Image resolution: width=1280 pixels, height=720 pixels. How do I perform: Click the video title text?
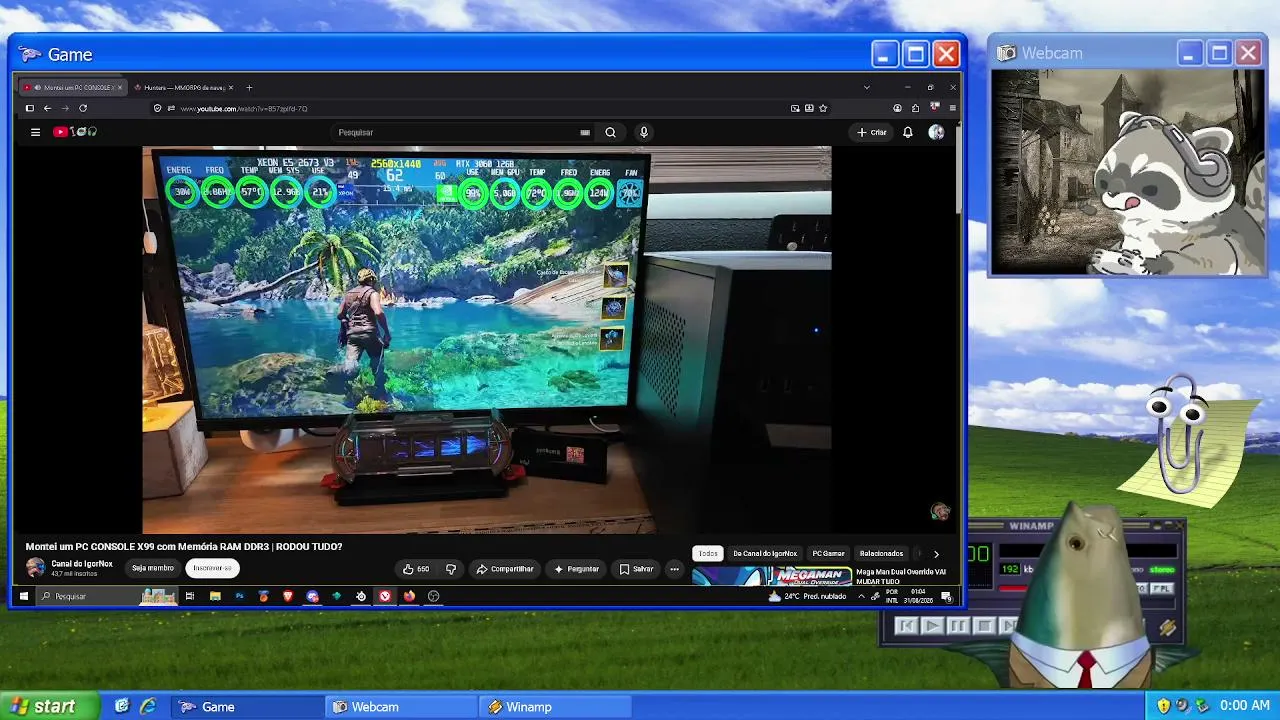coord(184,547)
